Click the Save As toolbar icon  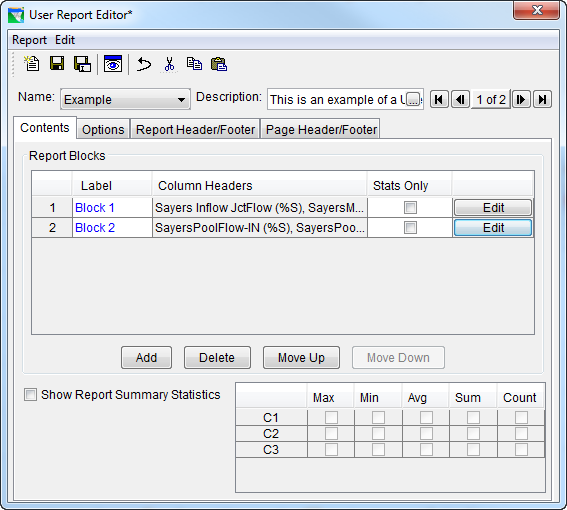[x=82, y=64]
